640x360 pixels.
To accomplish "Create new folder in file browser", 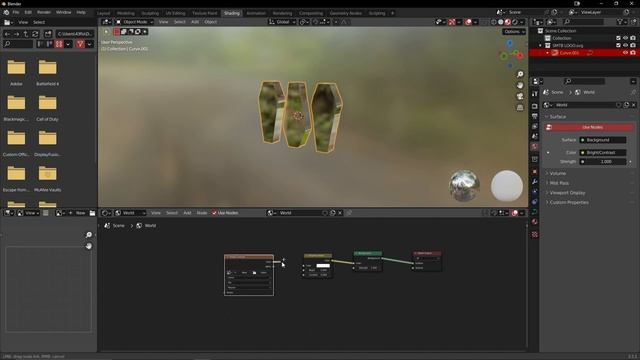I will (x=48, y=34).
